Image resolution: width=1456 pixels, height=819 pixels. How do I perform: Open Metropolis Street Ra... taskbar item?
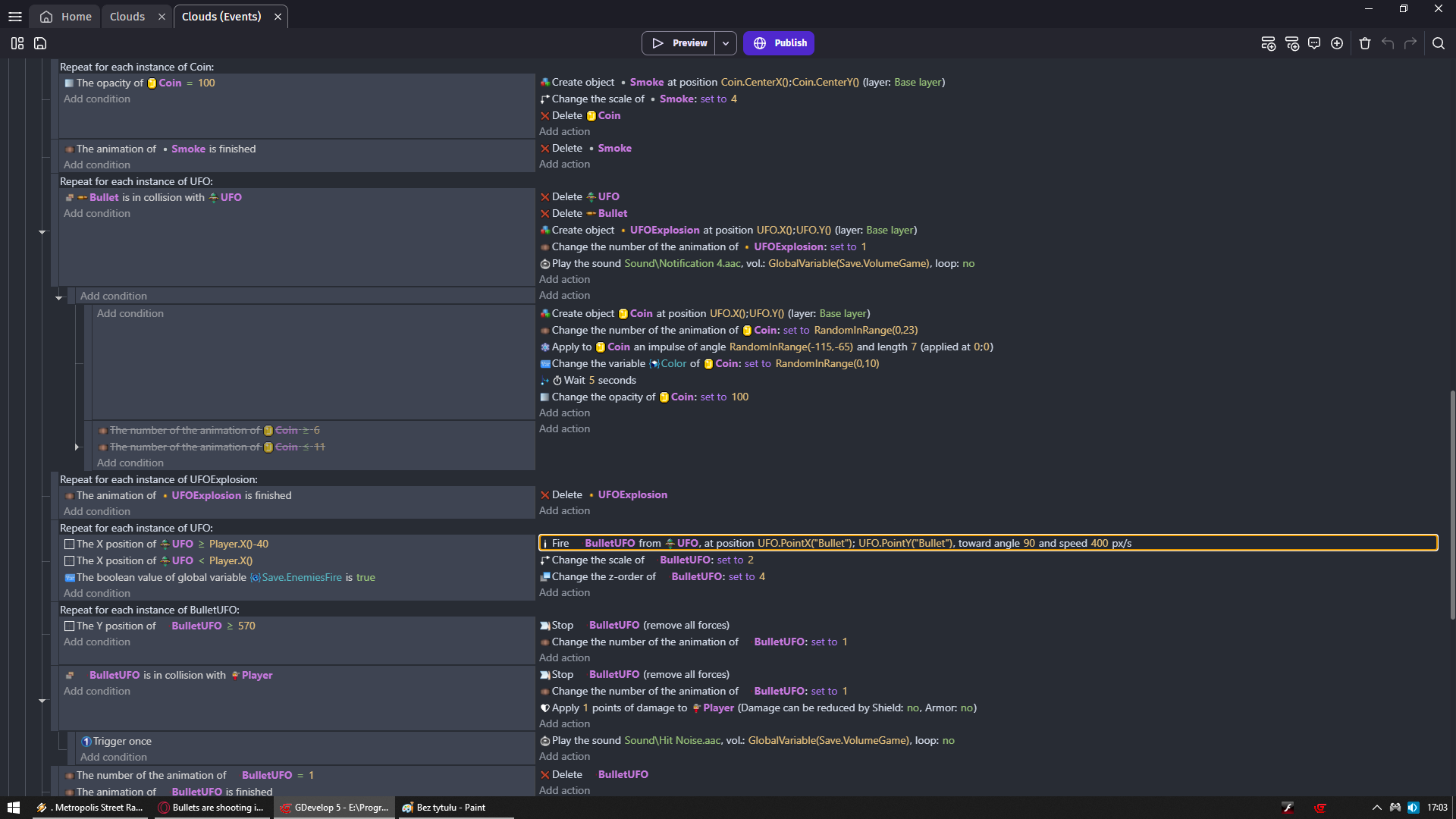click(90, 808)
